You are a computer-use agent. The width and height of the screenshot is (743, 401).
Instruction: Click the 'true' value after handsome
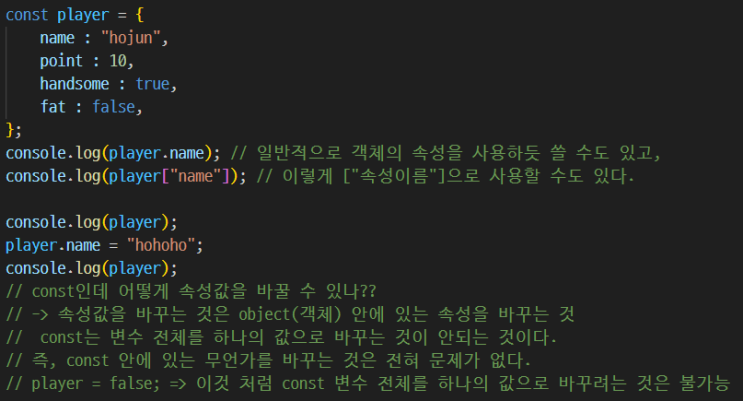[153, 84]
